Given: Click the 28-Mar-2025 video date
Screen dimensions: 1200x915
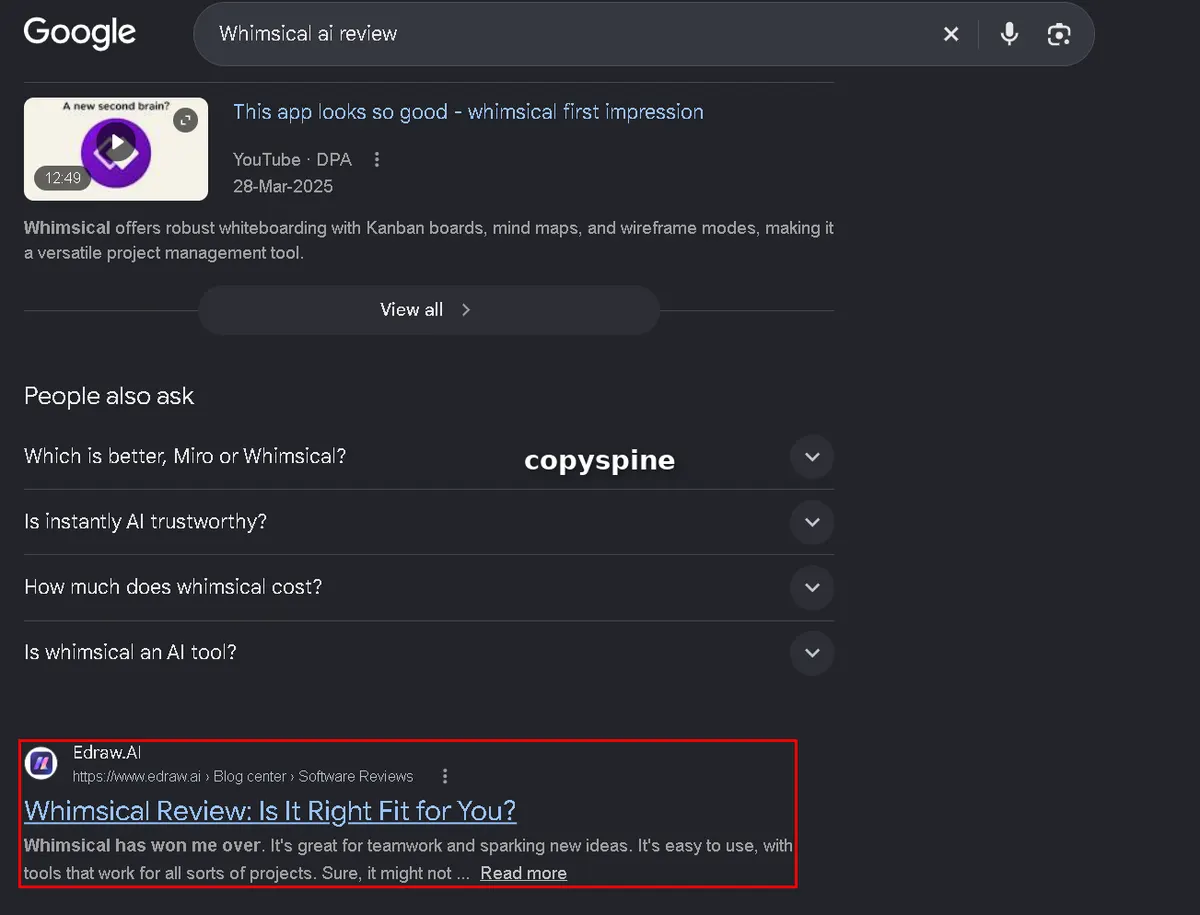Looking at the screenshot, I should (x=283, y=186).
